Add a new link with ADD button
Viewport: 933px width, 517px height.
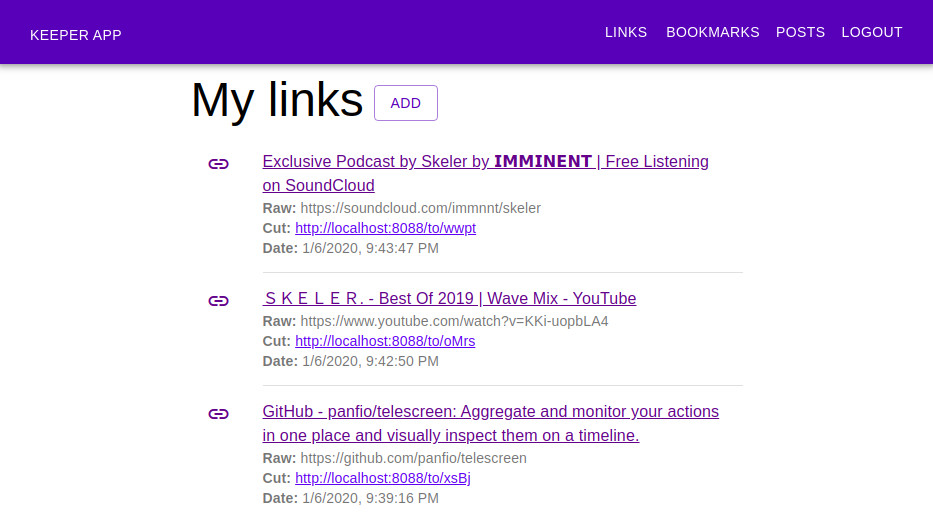[406, 103]
